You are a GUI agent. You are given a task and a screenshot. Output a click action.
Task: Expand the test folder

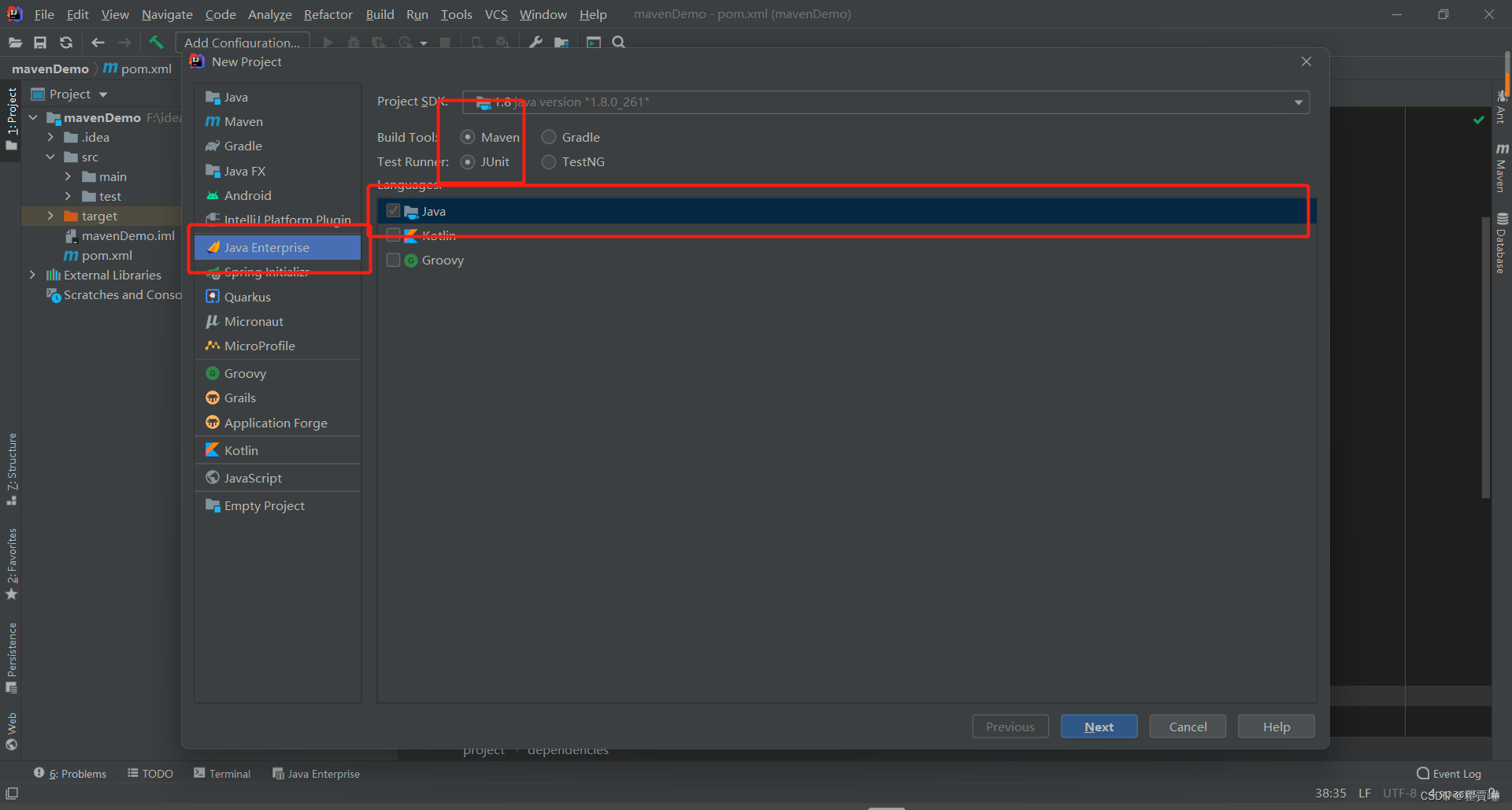pyautogui.click(x=68, y=196)
